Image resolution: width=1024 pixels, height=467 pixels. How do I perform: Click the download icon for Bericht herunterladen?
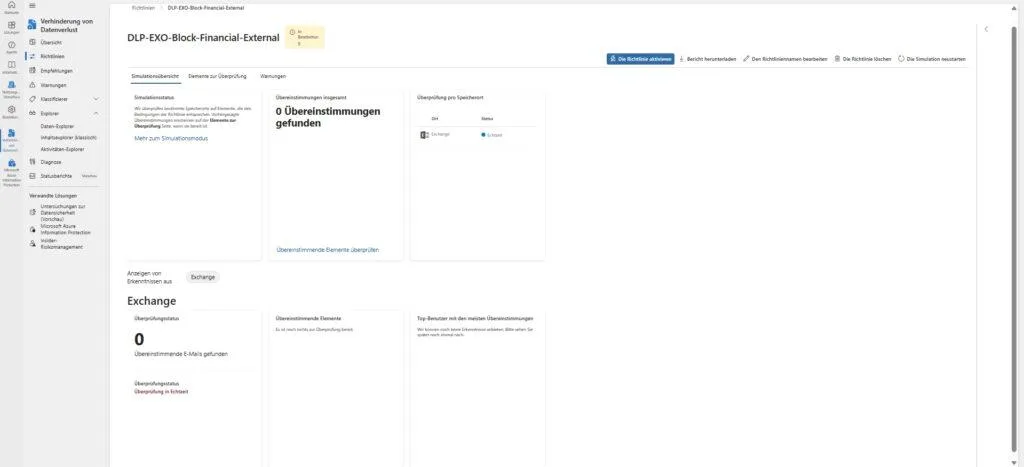pyautogui.click(x=682, y=59)
